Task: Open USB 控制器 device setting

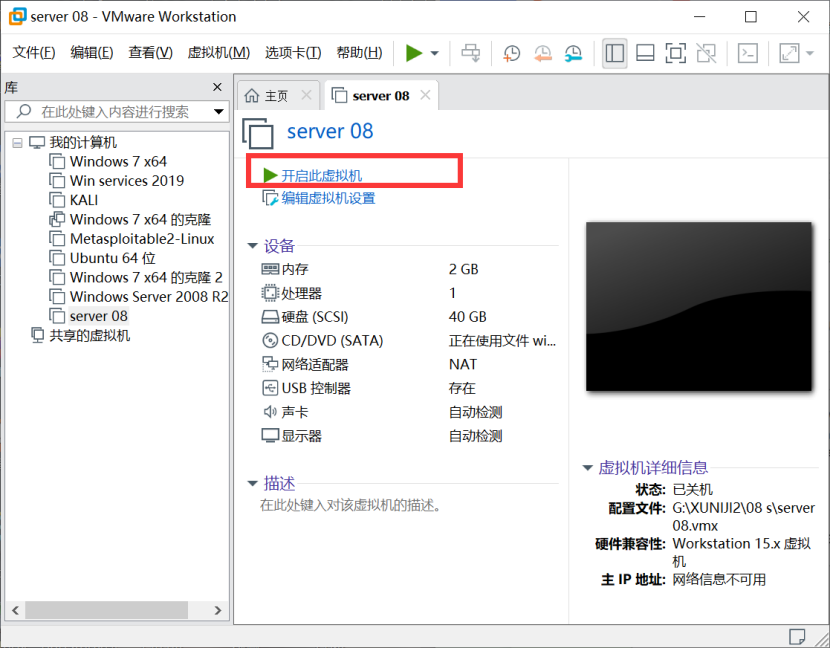Action: tap(306, 389)
